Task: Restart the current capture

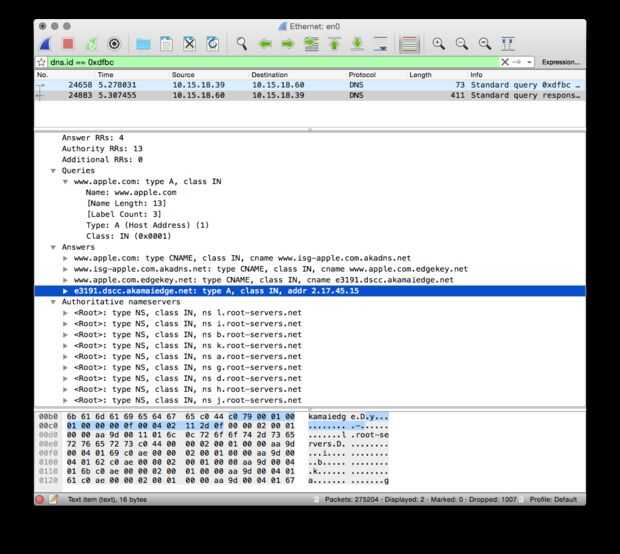Action: 91,43
